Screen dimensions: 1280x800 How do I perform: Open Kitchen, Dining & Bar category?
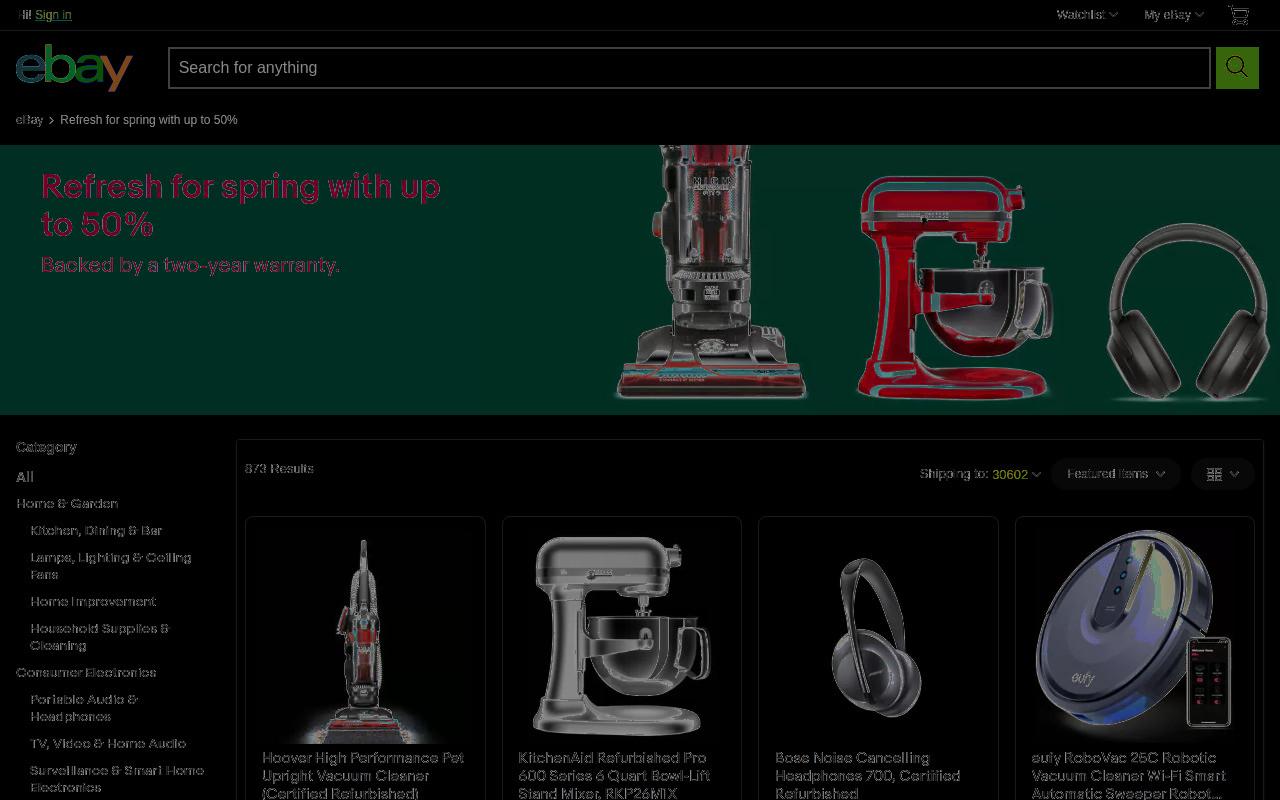(96, 531)
